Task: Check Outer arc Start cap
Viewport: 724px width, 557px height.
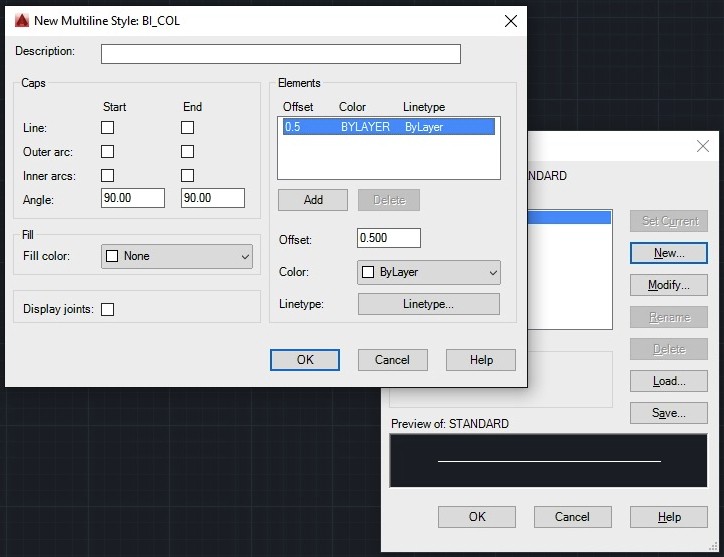Action: 108,151
